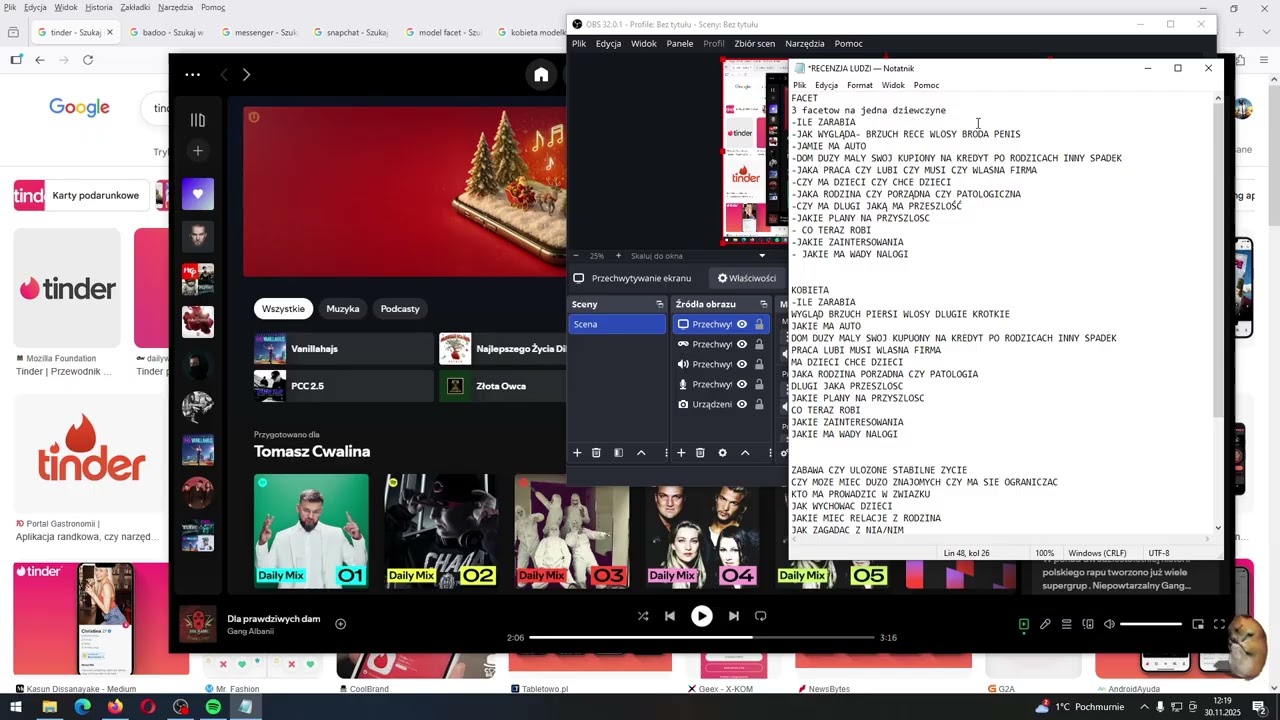The image size is (1280, 720).
Task: Enable shuffle in Spotify player
Action: pos(643,616)
